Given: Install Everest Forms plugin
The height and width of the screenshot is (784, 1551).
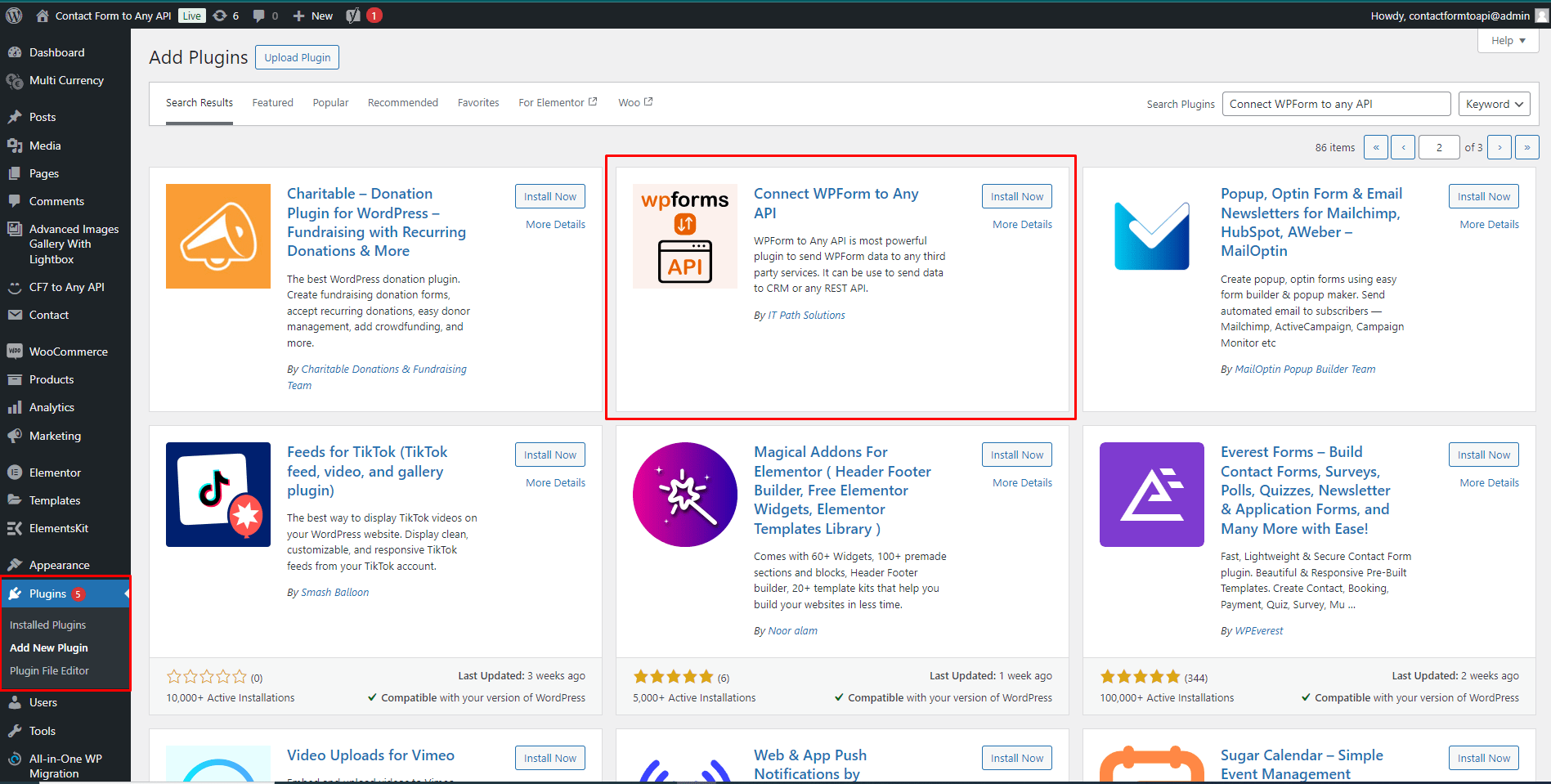Looking at the screenshot, I should (x=1484, y=455).
